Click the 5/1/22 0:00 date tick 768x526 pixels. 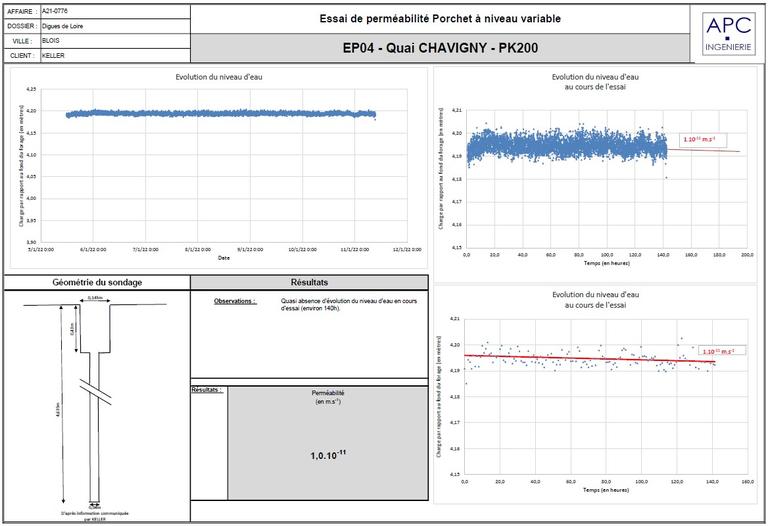pyautogui.click(x=41, y=249)
